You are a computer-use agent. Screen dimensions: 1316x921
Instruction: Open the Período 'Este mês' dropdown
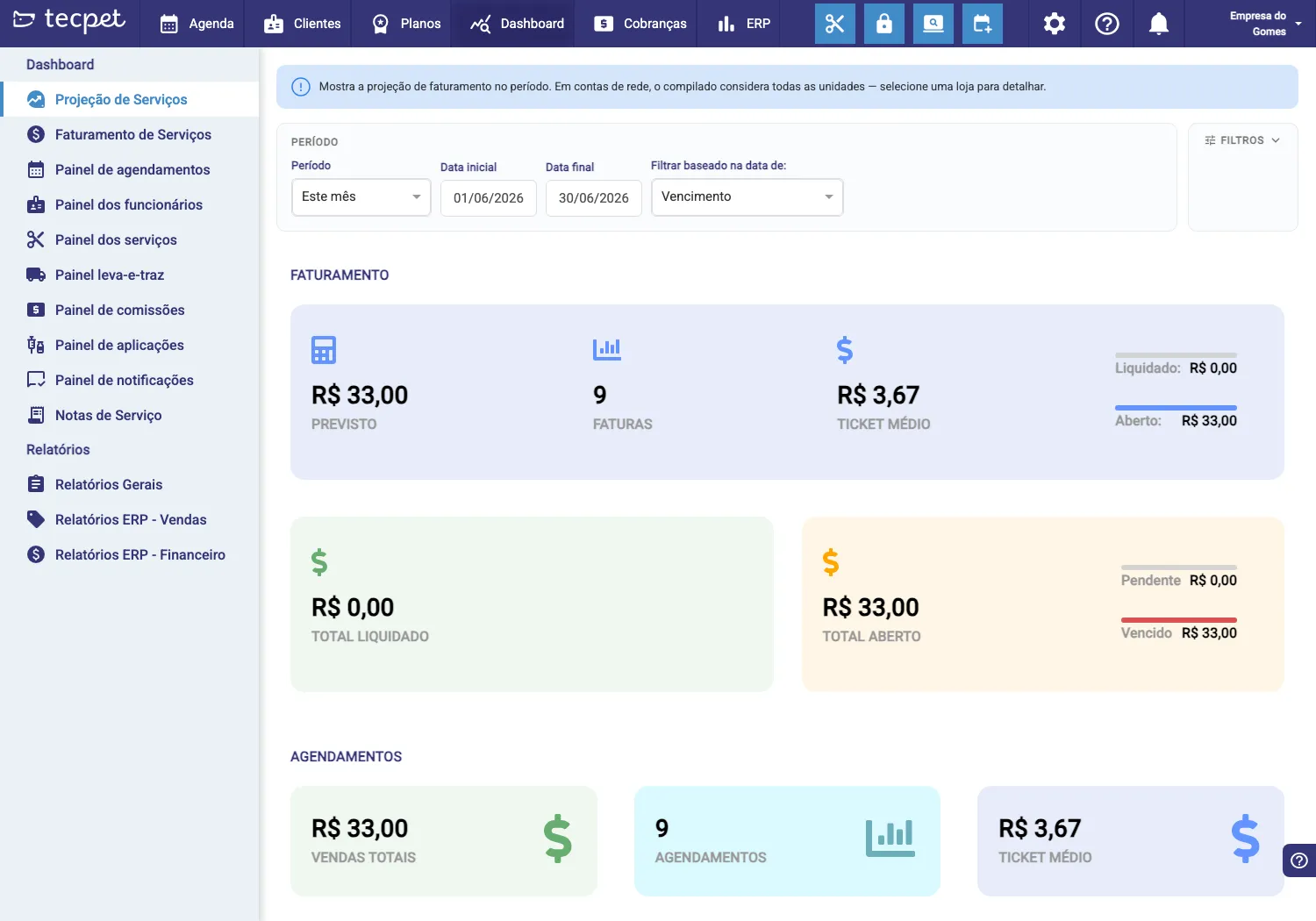click(361, 196)
